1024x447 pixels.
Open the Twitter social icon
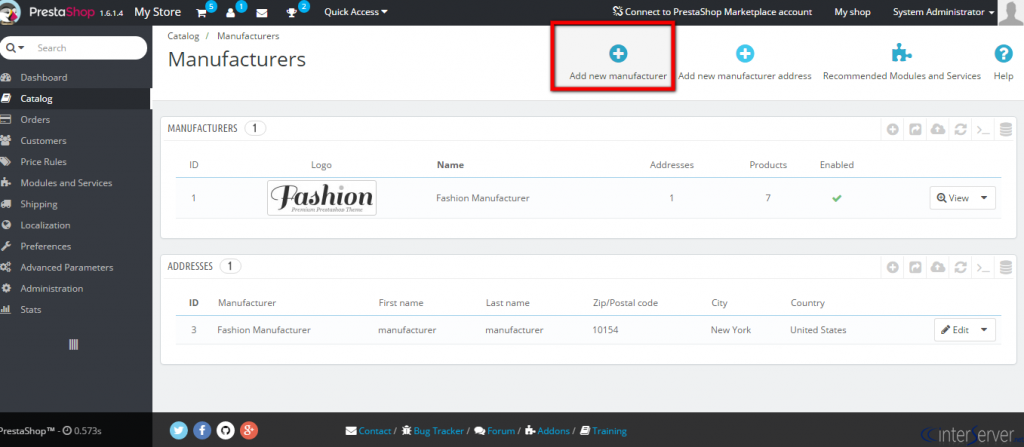pos(179,430)
